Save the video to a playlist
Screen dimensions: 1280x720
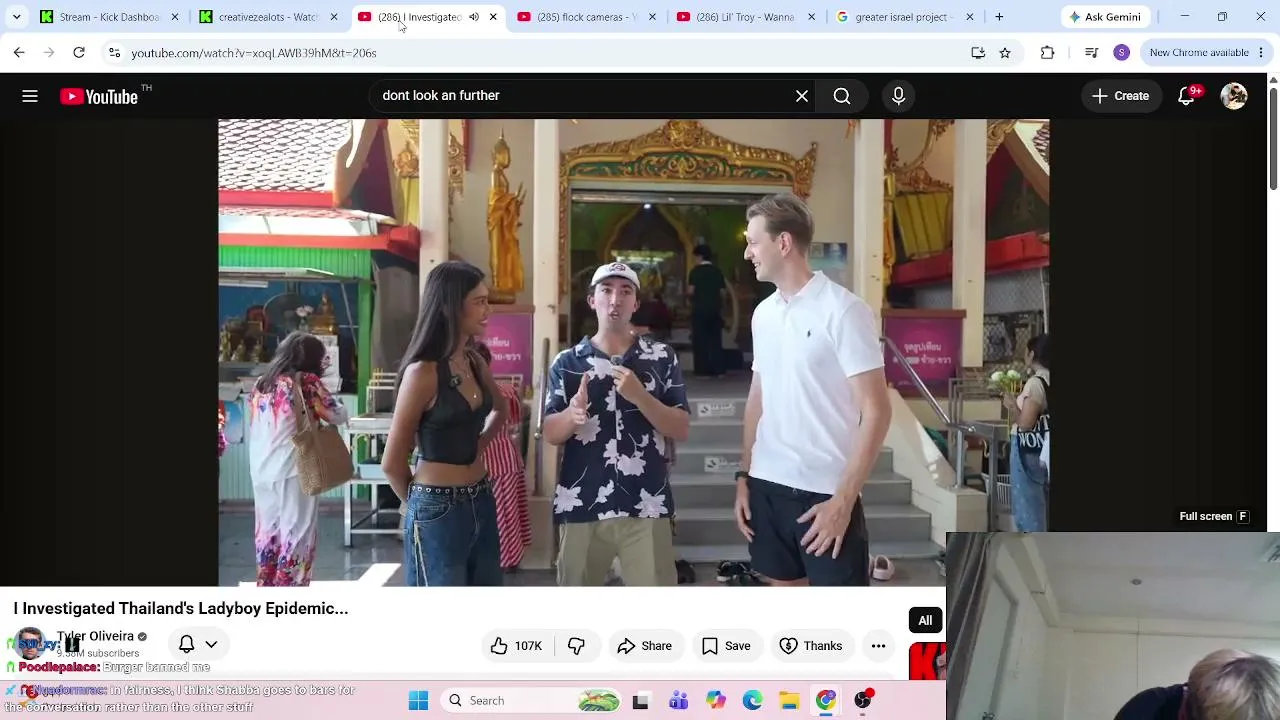pyautogui.click(x=726, y=646)
